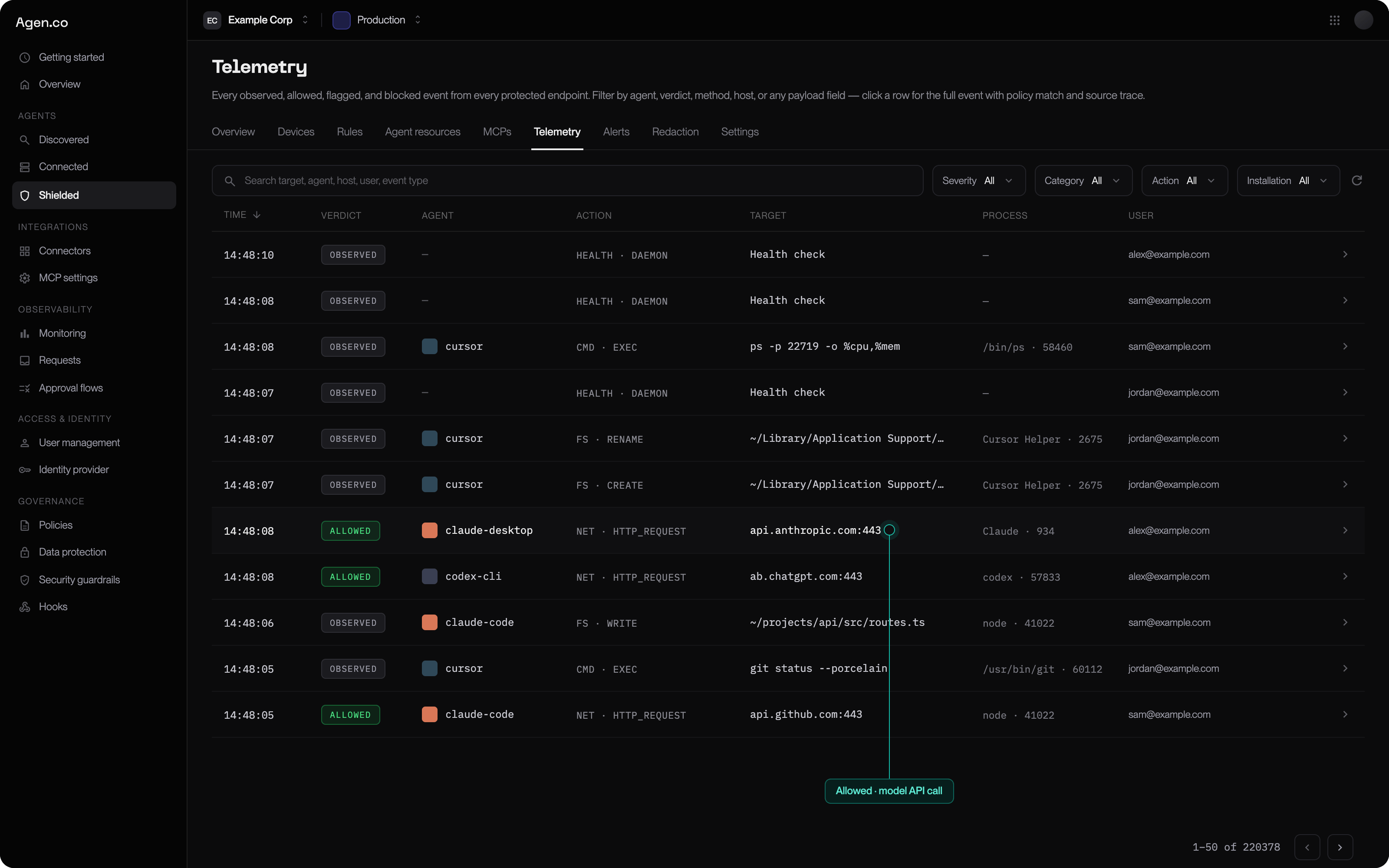Click the /usr/bin/git · 60112 process
This screenshot has height=868, width=1389.
1042,669
